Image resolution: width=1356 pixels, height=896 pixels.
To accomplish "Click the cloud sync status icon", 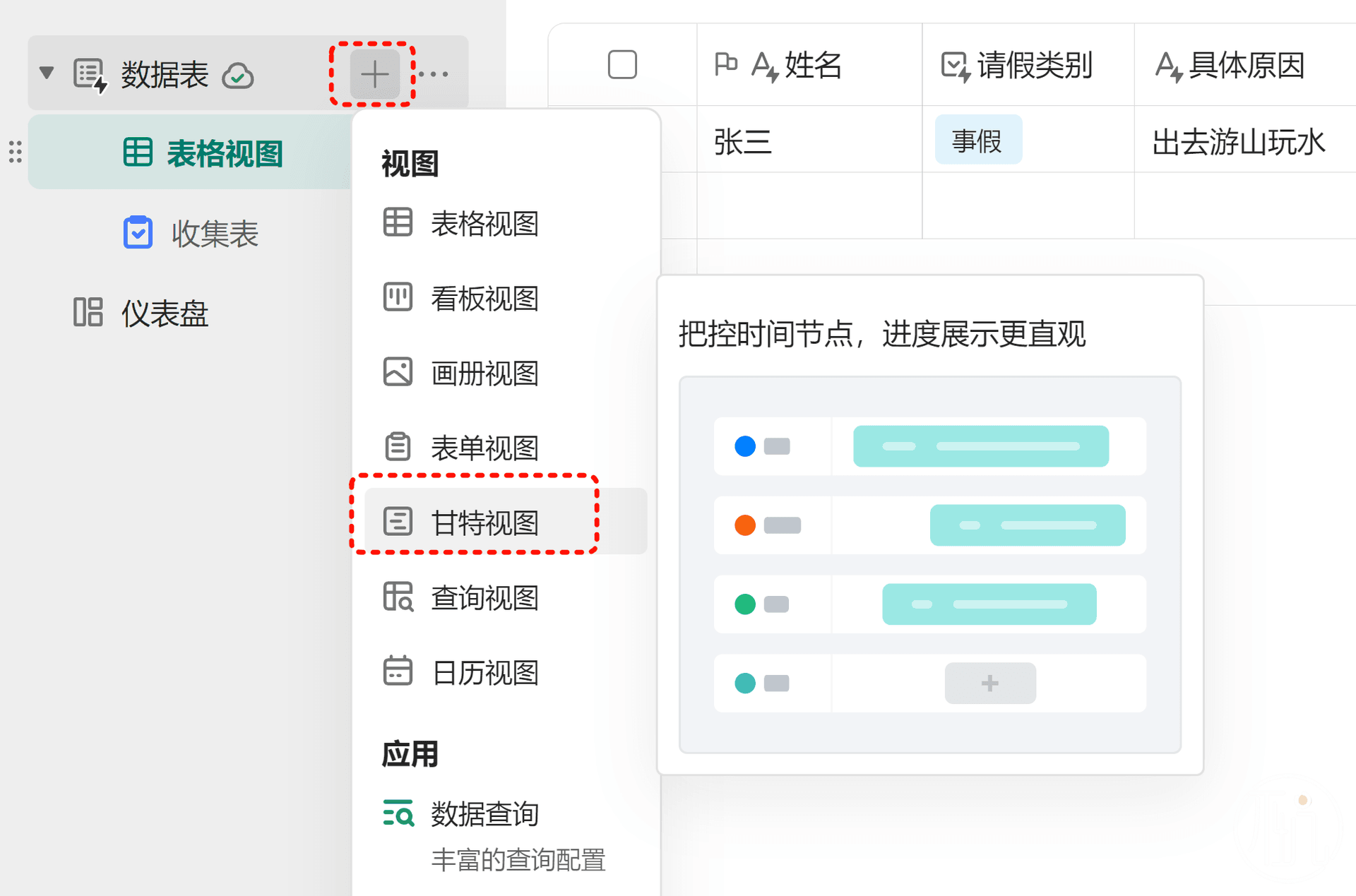I will click(238, 76).
